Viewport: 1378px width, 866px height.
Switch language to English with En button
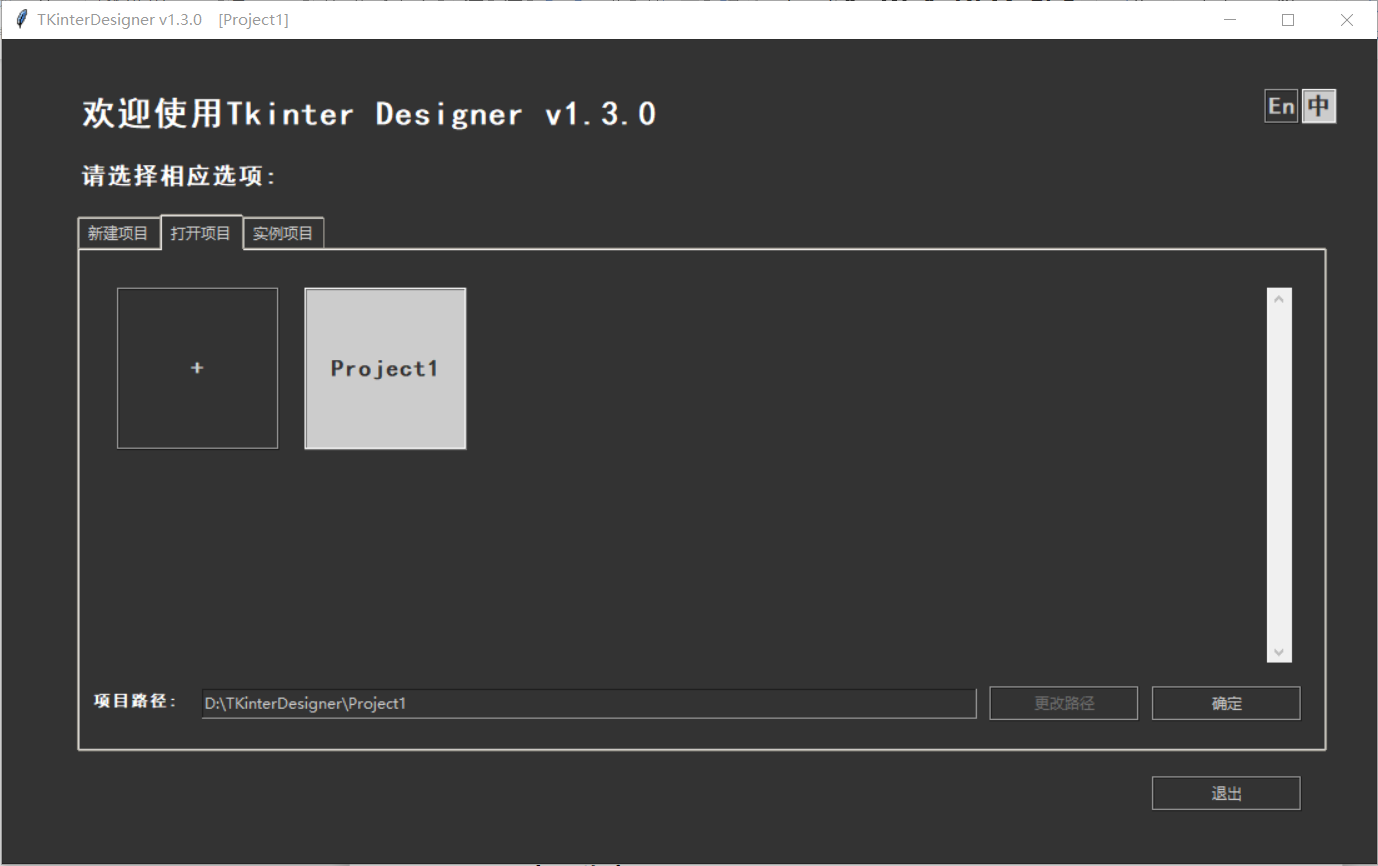[x=1281, y=106]
